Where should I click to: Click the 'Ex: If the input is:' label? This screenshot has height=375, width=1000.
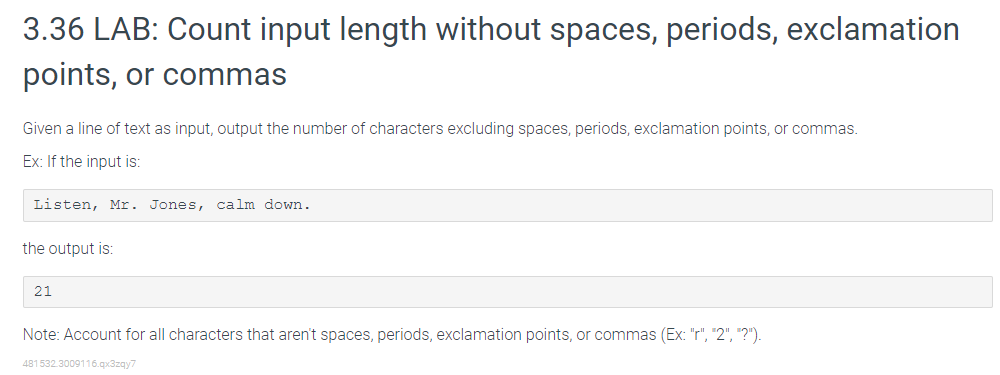point(81,161)
